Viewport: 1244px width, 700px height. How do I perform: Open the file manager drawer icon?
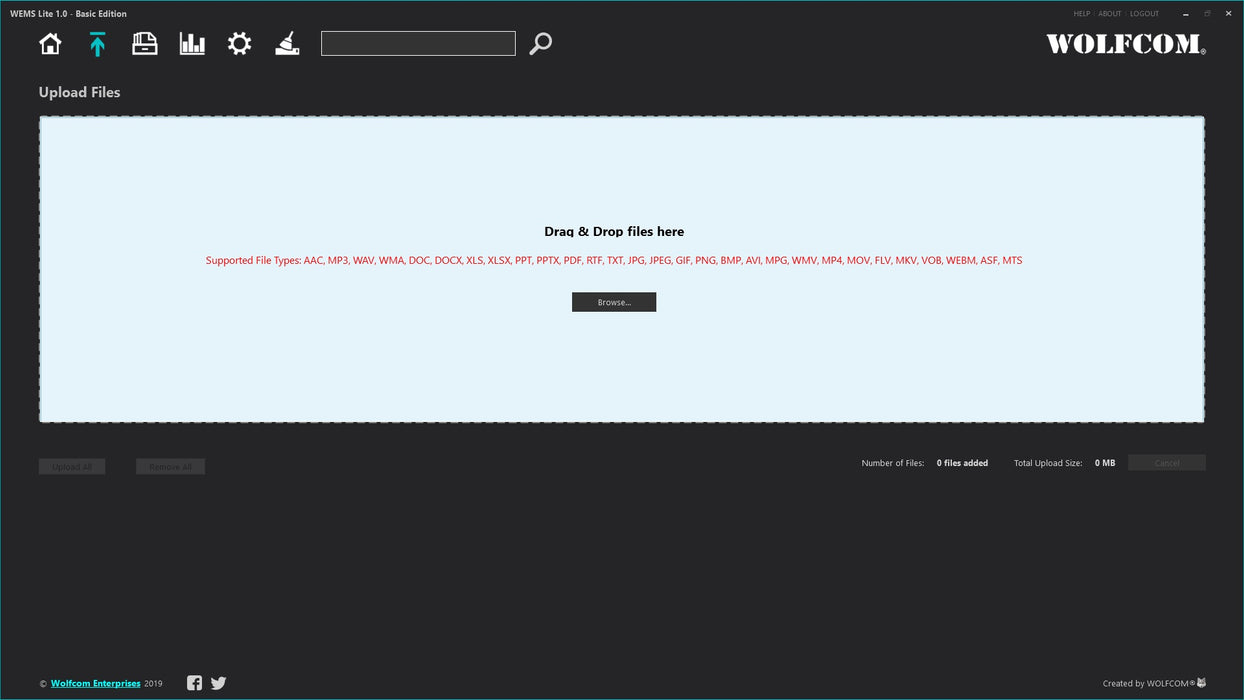(145, 44)
